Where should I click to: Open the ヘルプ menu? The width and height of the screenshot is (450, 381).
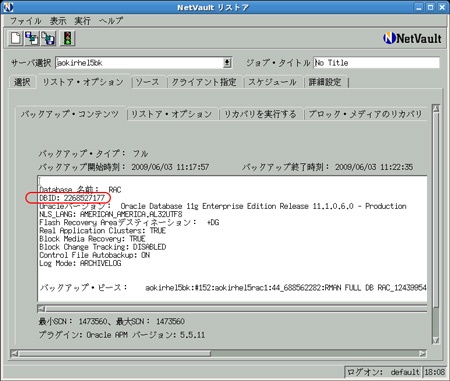(x=111, y=21)
